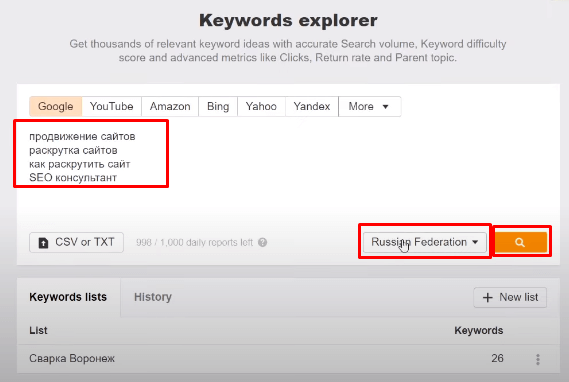Switch to the Yahoo tab
Screen dimensions: 569x382
pos(261,106)
